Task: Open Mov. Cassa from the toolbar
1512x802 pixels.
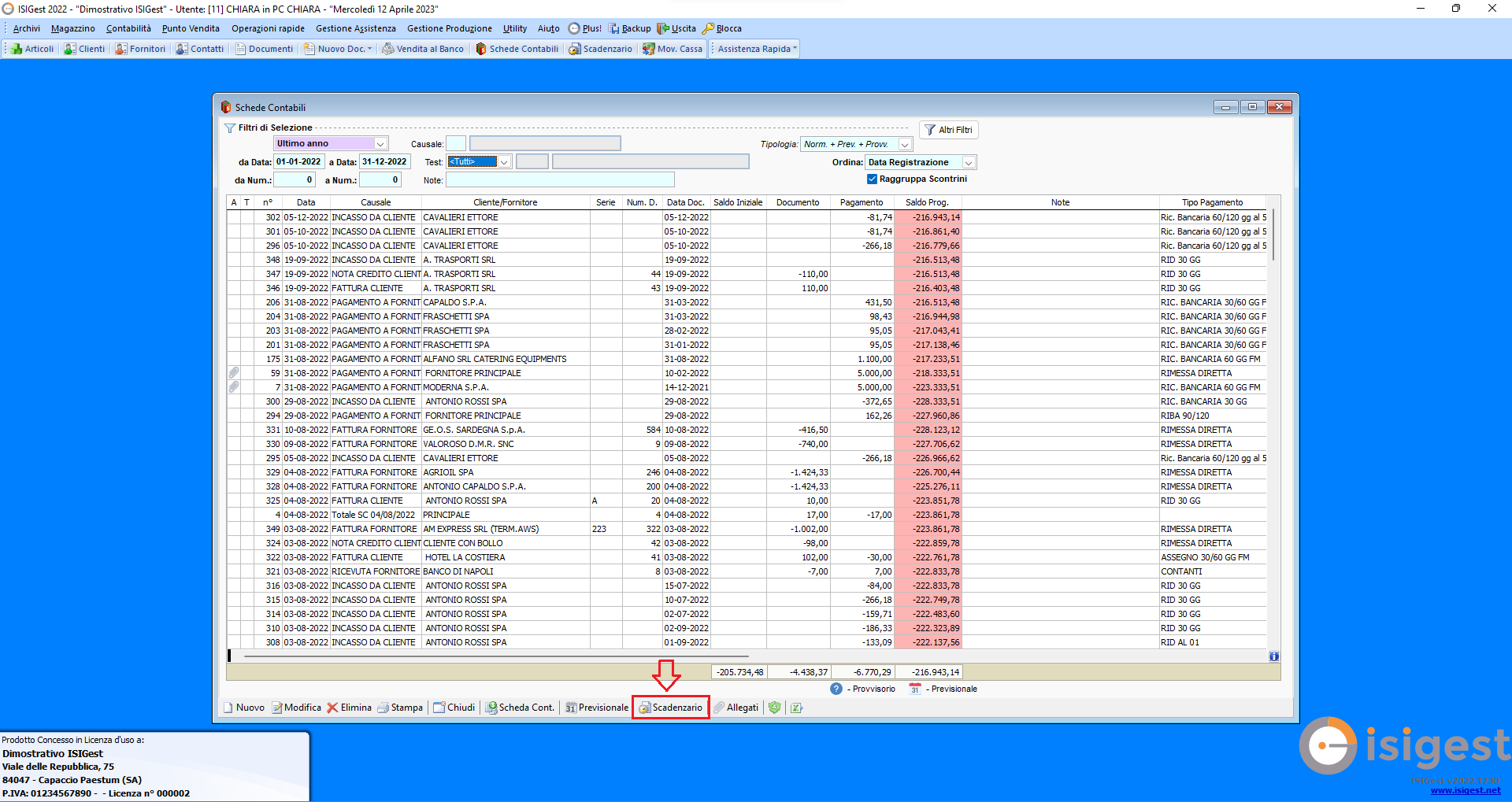Action: [x=673, y=49]
